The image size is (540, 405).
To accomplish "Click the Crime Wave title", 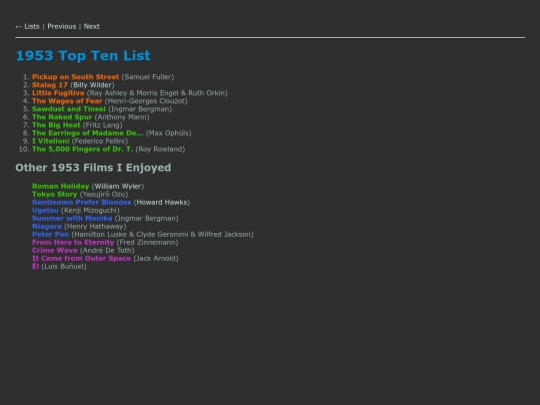I will pos(55,250).
